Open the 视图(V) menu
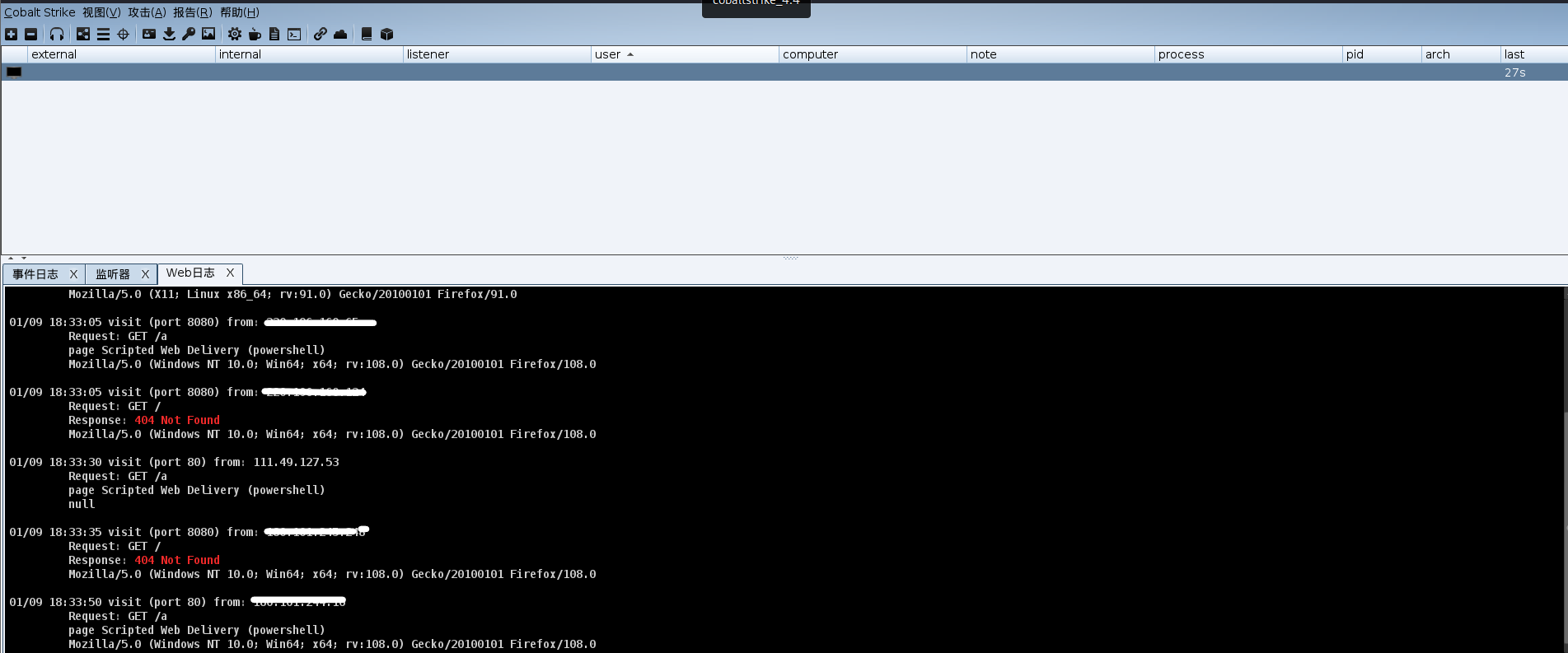This screenshot has height=653, width=1568. tap(101, 12)
